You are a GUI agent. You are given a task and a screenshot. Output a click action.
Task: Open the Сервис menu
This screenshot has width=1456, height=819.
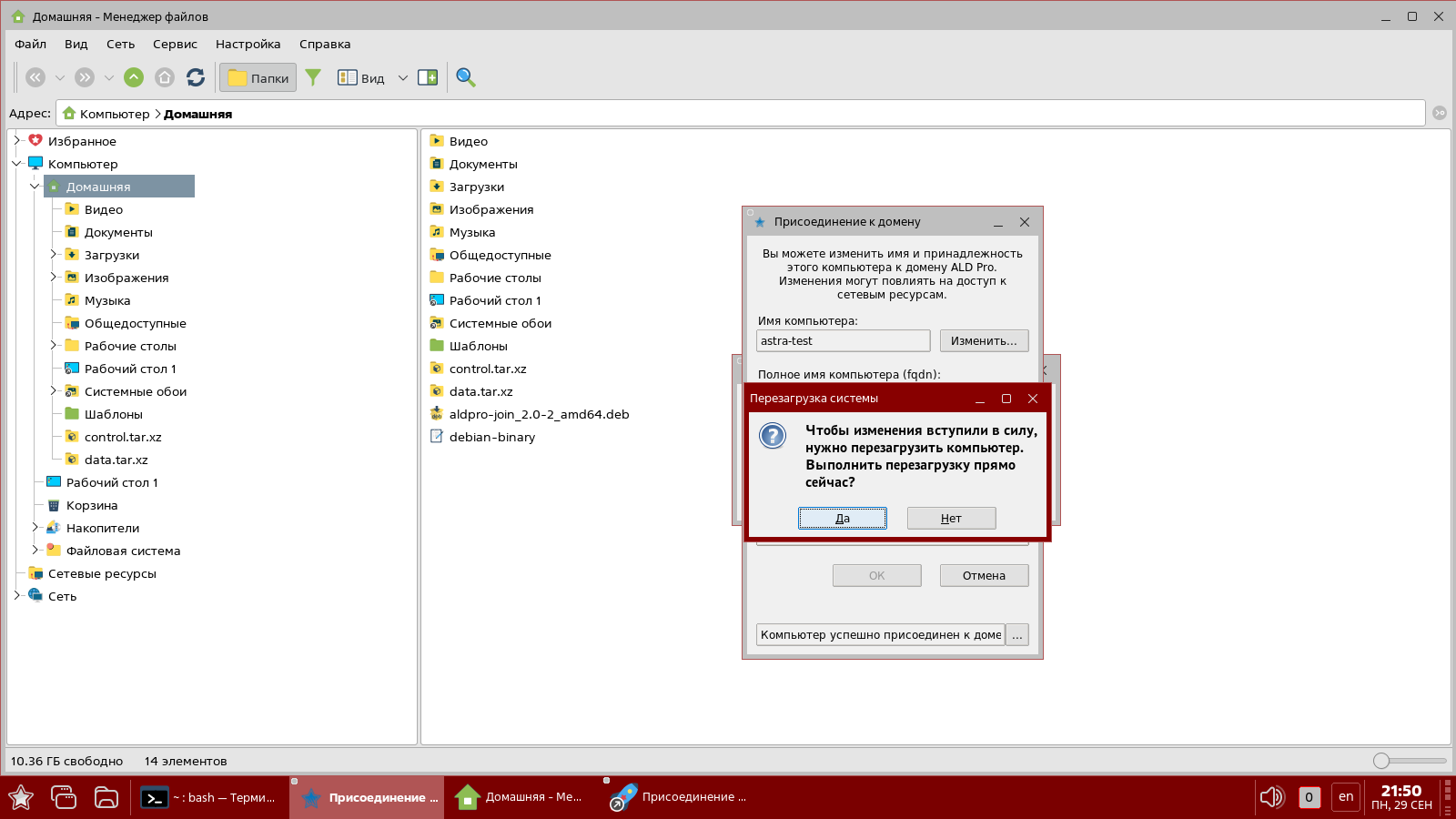(x=175, y=44)
